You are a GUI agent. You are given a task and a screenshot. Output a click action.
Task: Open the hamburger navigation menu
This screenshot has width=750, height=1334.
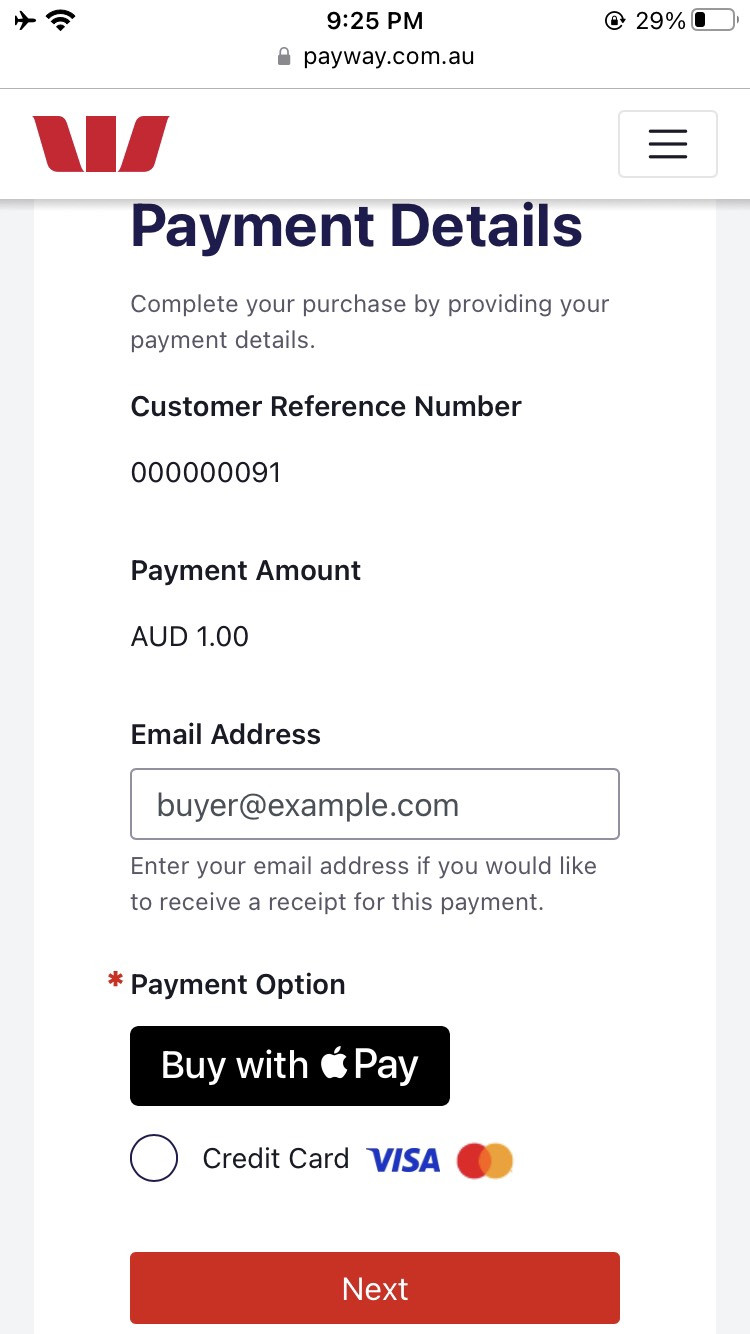click(667, 144)
